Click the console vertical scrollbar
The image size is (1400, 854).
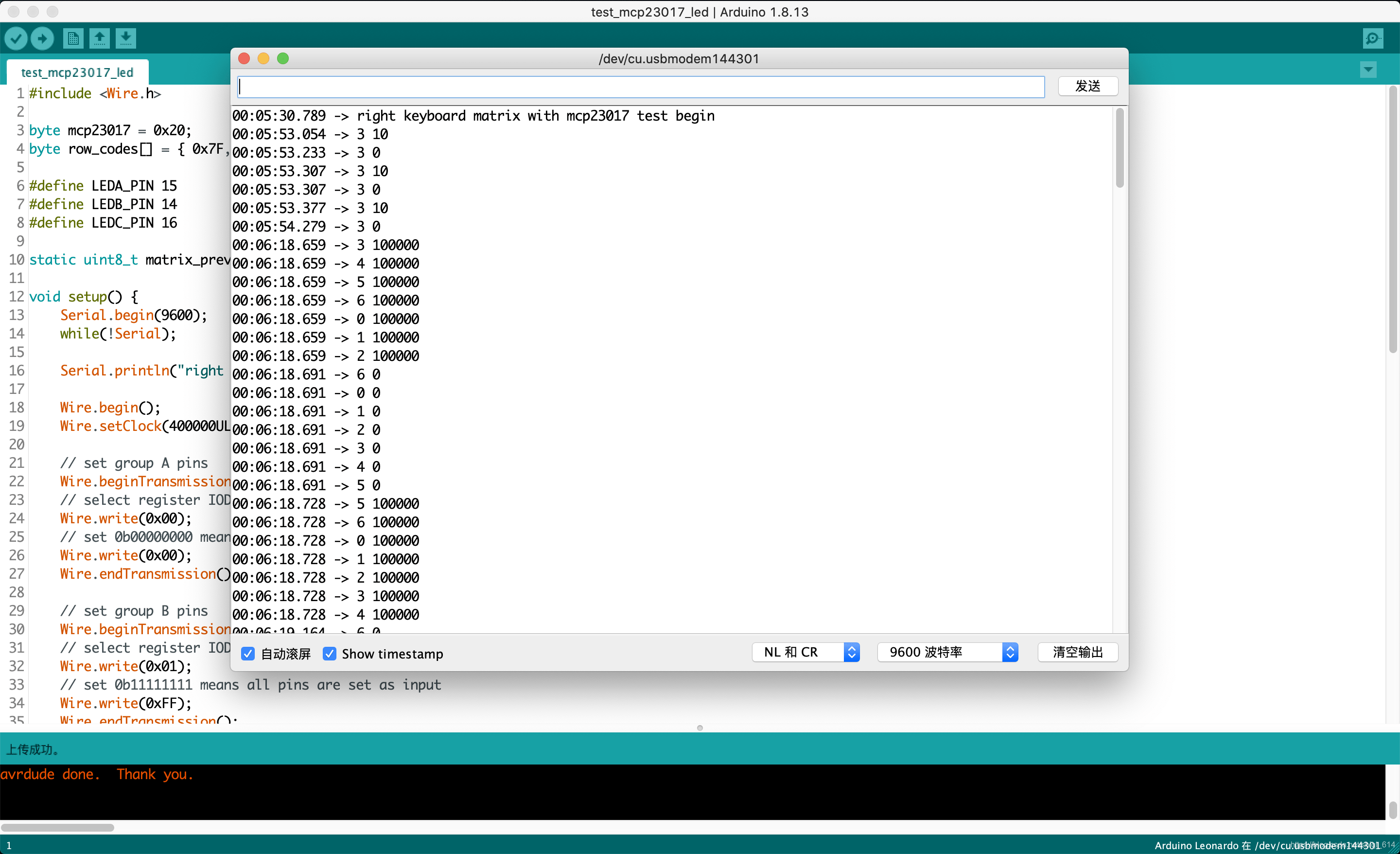[x=1393, y=810]
